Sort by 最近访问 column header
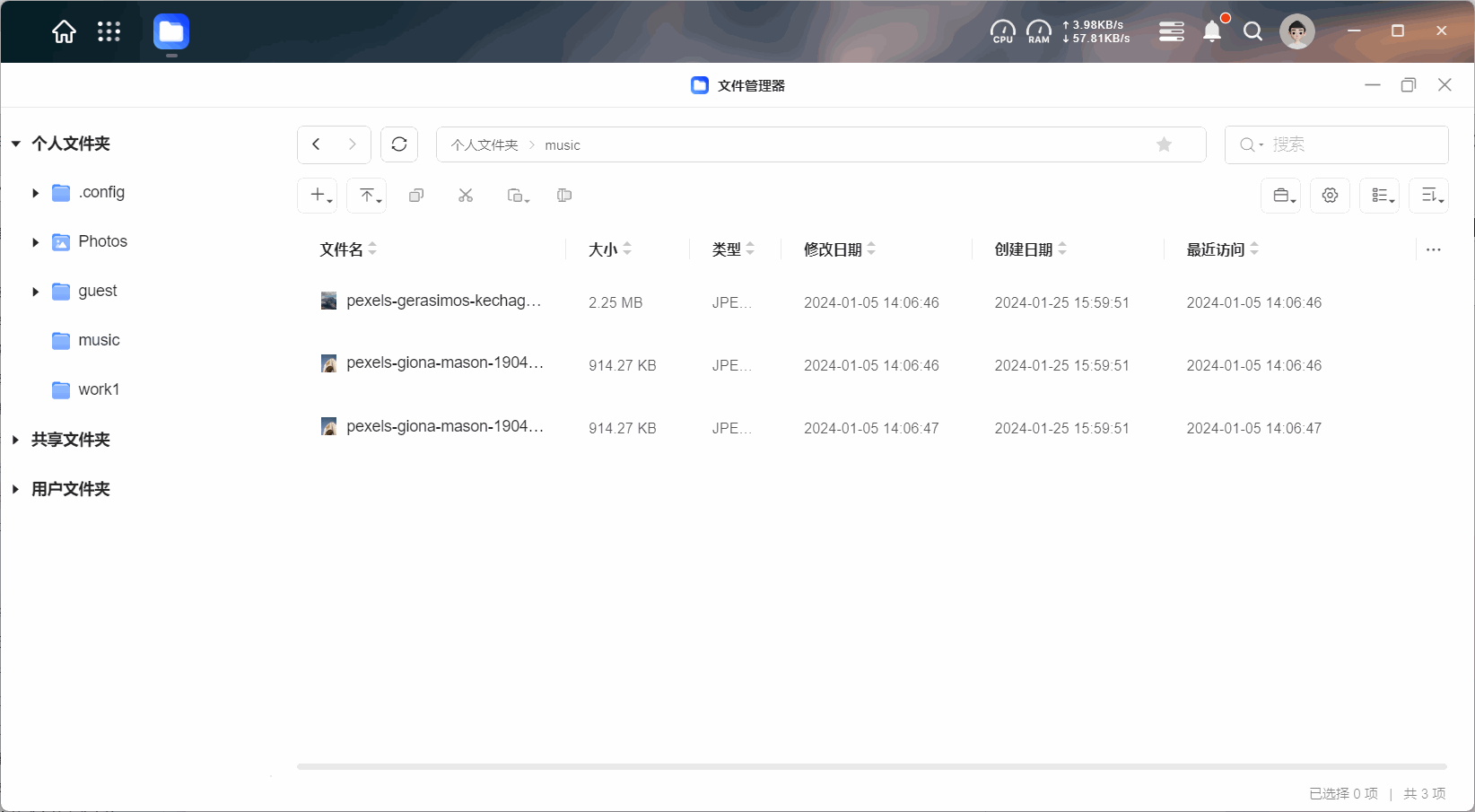 (x=1223, y=249)
